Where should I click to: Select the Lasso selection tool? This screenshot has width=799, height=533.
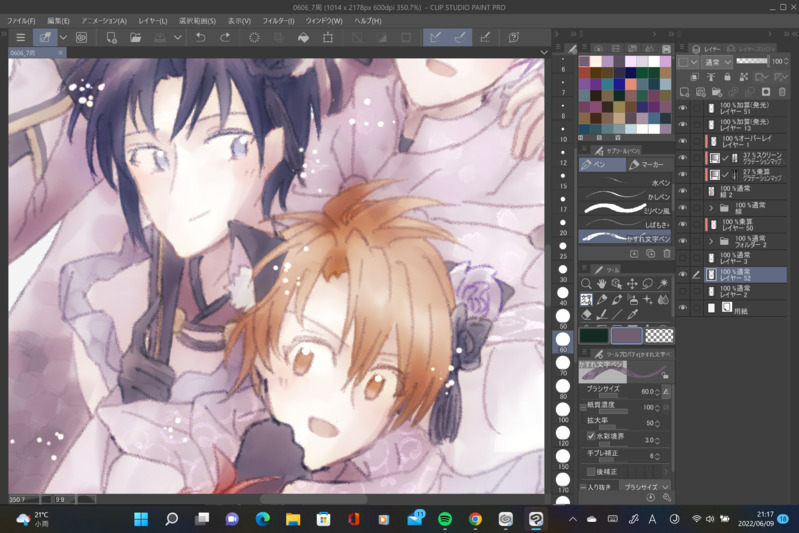[x=647, y=284]
